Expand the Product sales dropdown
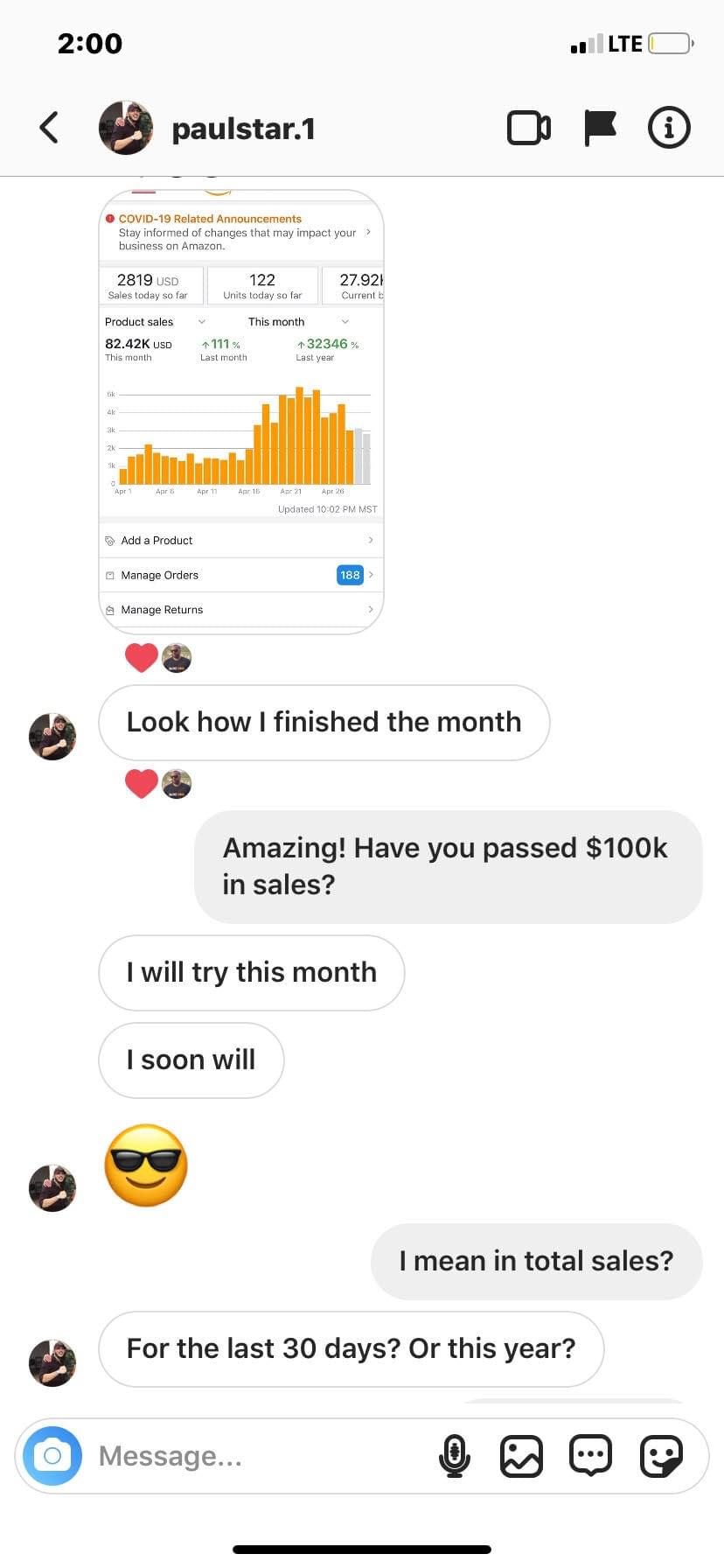 (x=202, y=322)
